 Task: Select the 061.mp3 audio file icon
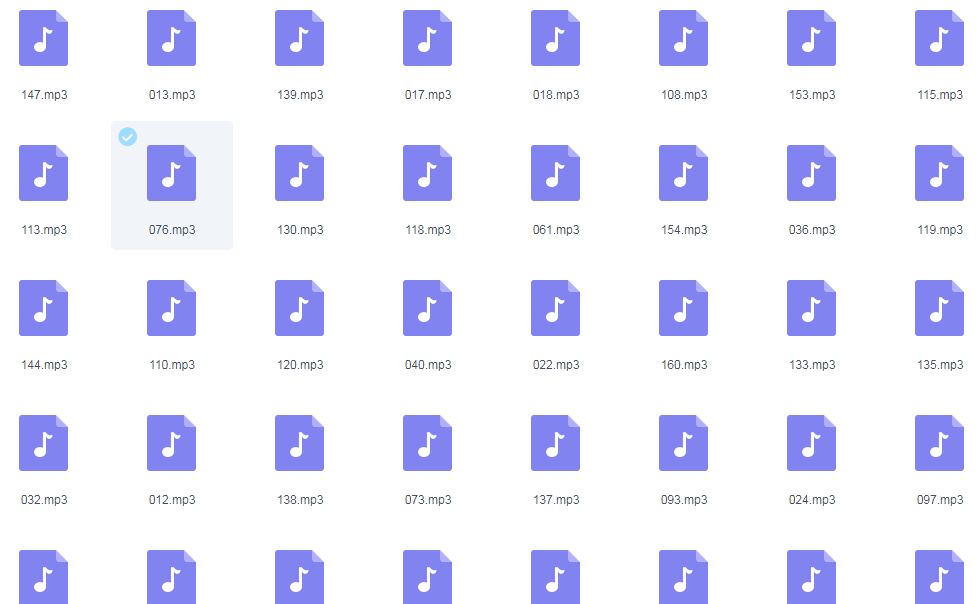pyautogui.click(x=556, y=173)
